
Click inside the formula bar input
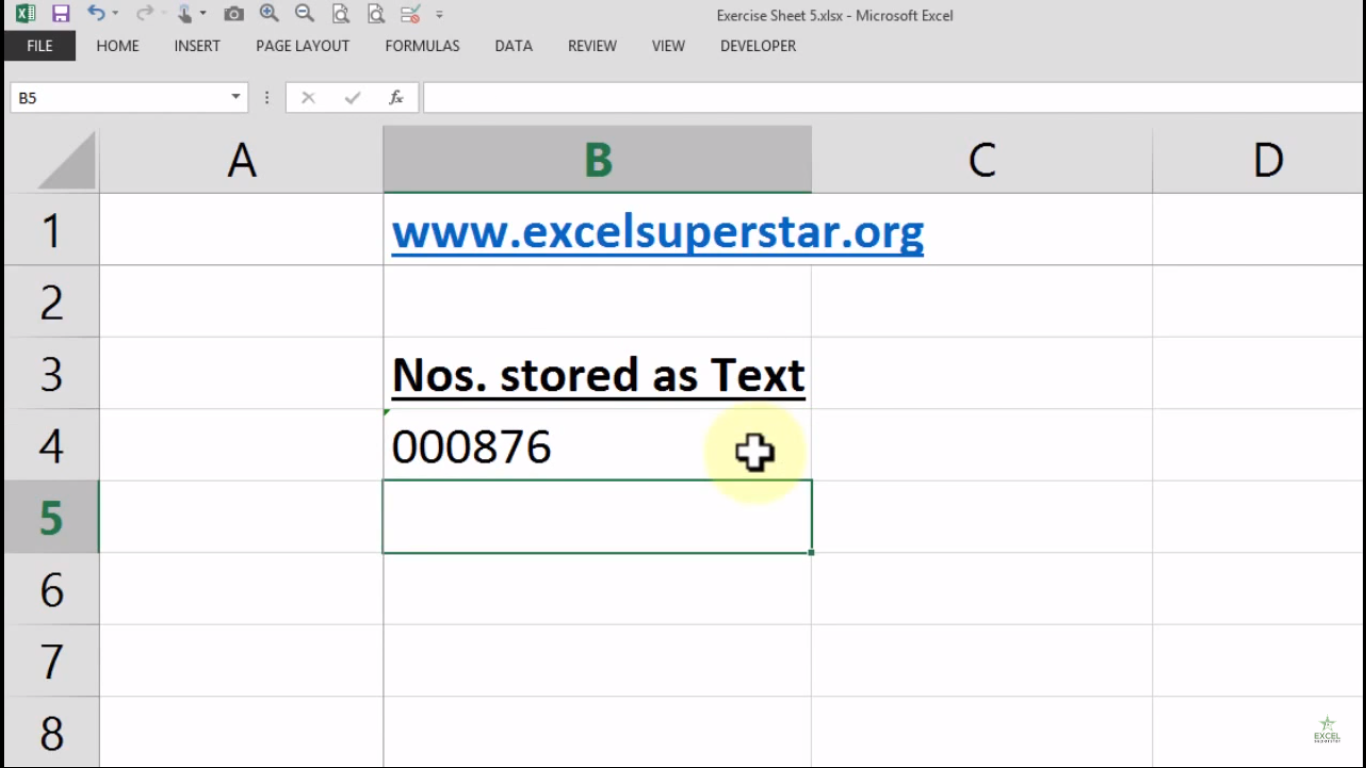coord(894,97)
